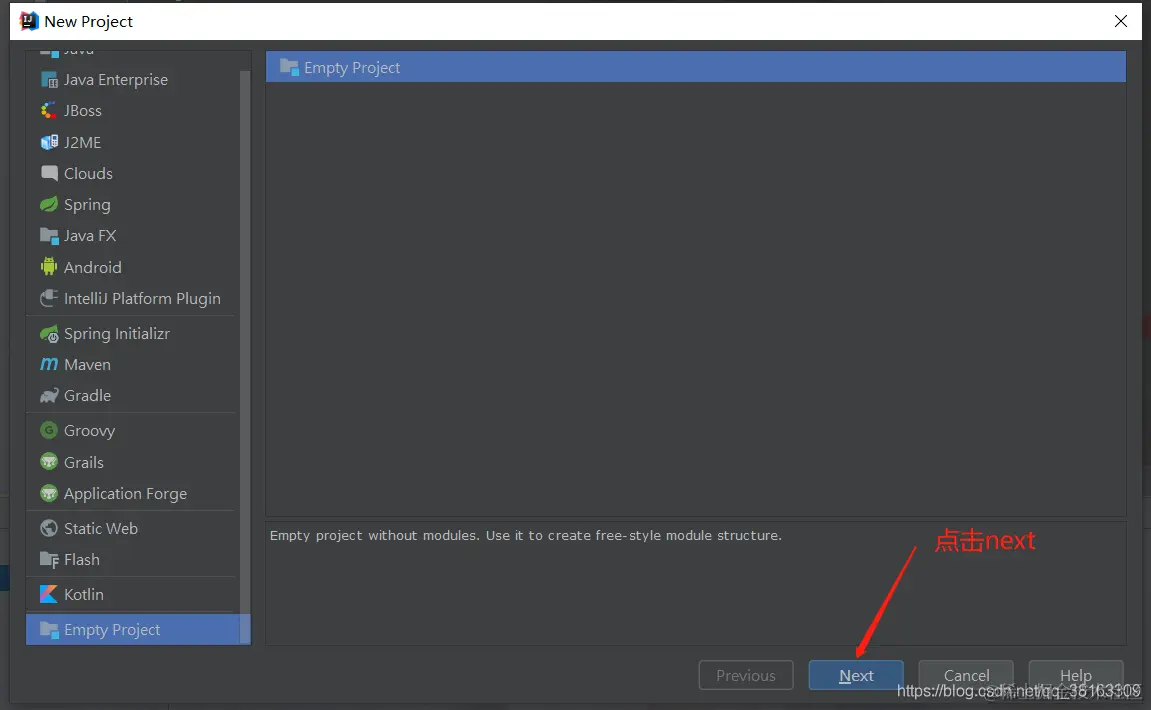Select Spring project type
This screenshot has height=710, width=1151.
click(x=132, y=205)
